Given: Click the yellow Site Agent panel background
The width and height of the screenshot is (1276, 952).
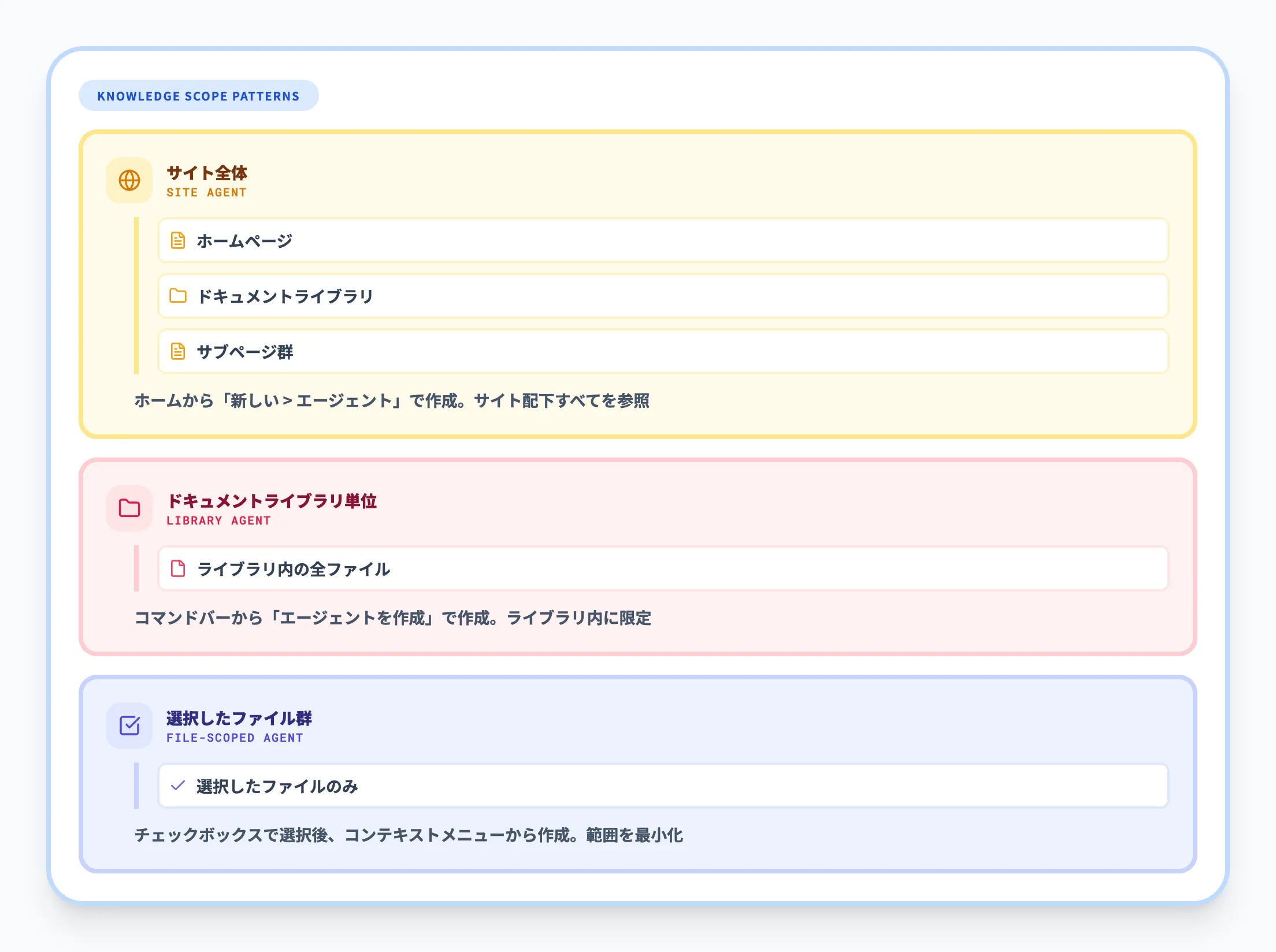Looking at the screenshot, I should (982, 404).
